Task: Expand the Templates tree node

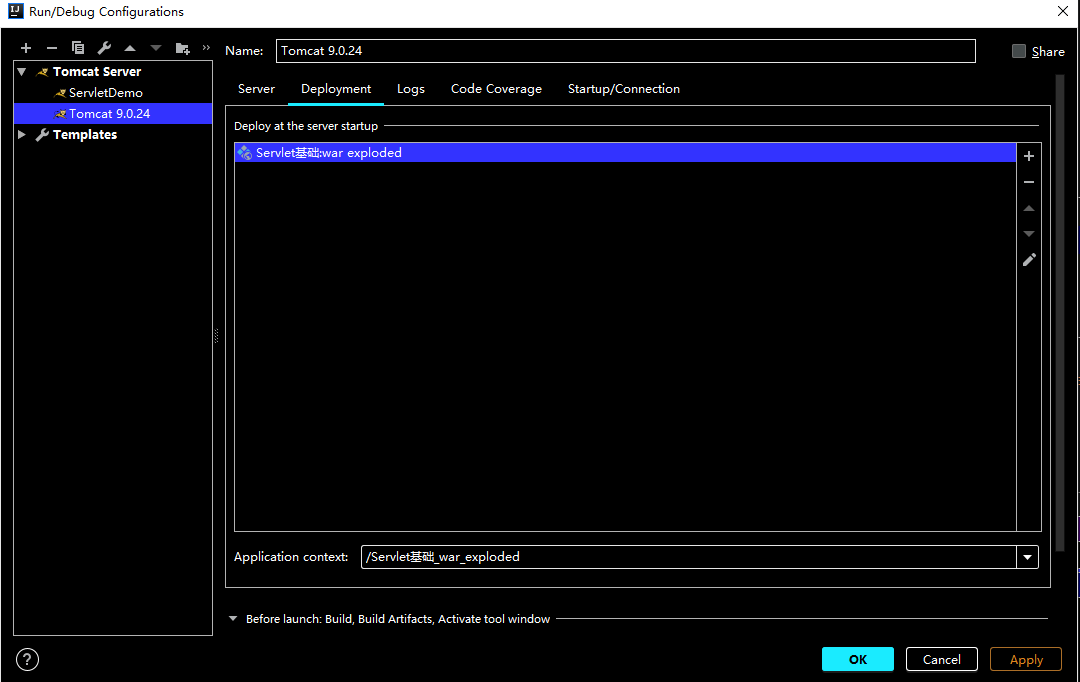Action: tap(22, 134)
